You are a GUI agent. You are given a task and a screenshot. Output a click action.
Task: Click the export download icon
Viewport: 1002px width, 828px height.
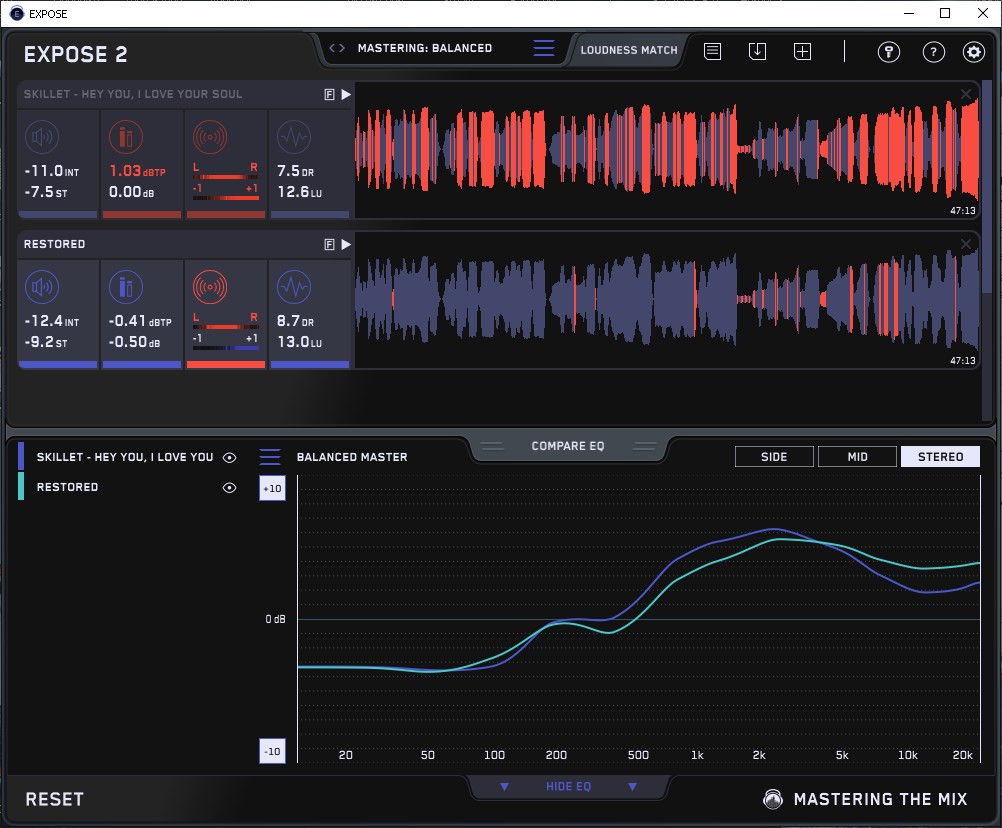click(757, 51)
